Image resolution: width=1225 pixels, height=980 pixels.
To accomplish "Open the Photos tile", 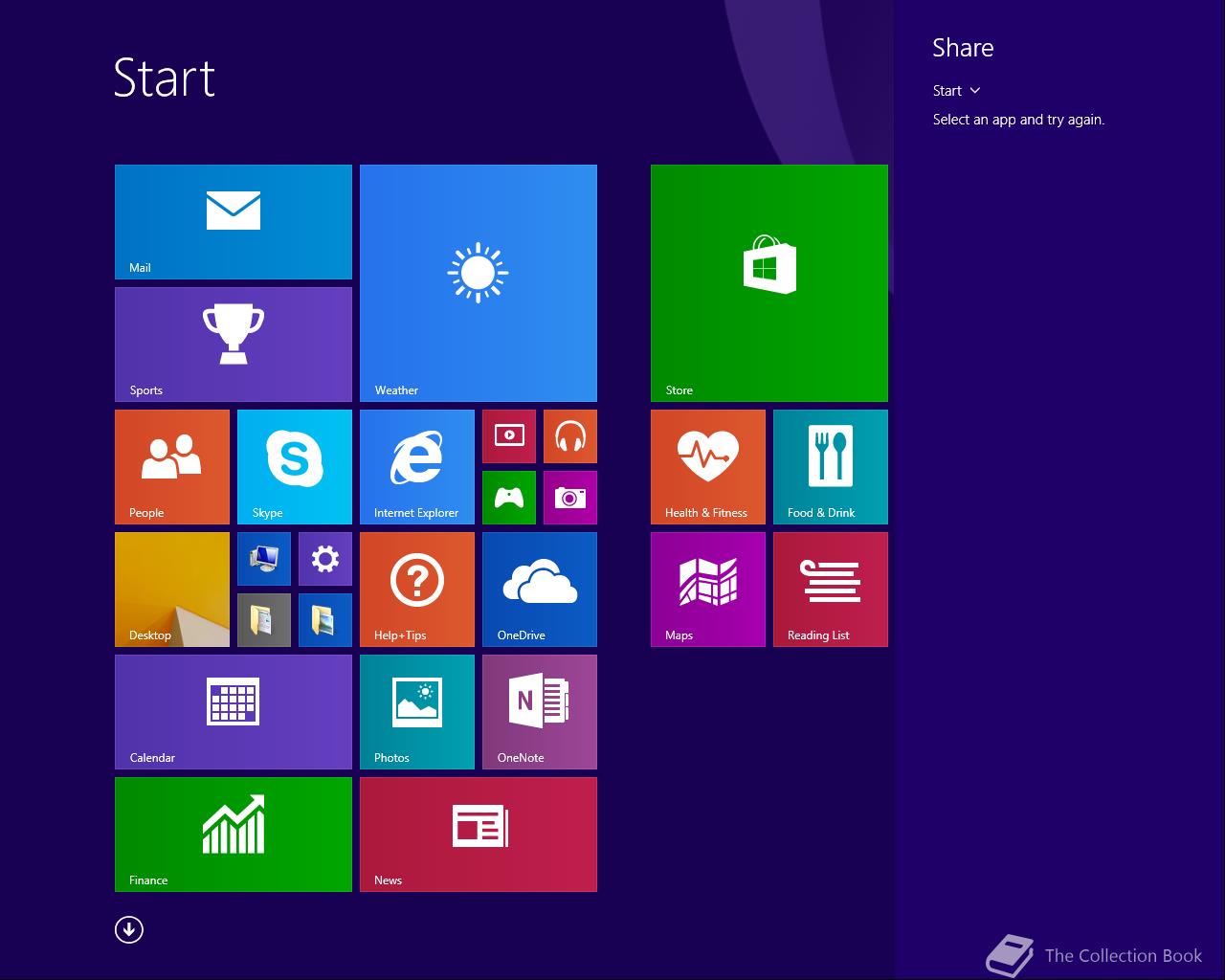I will (417, 712).
